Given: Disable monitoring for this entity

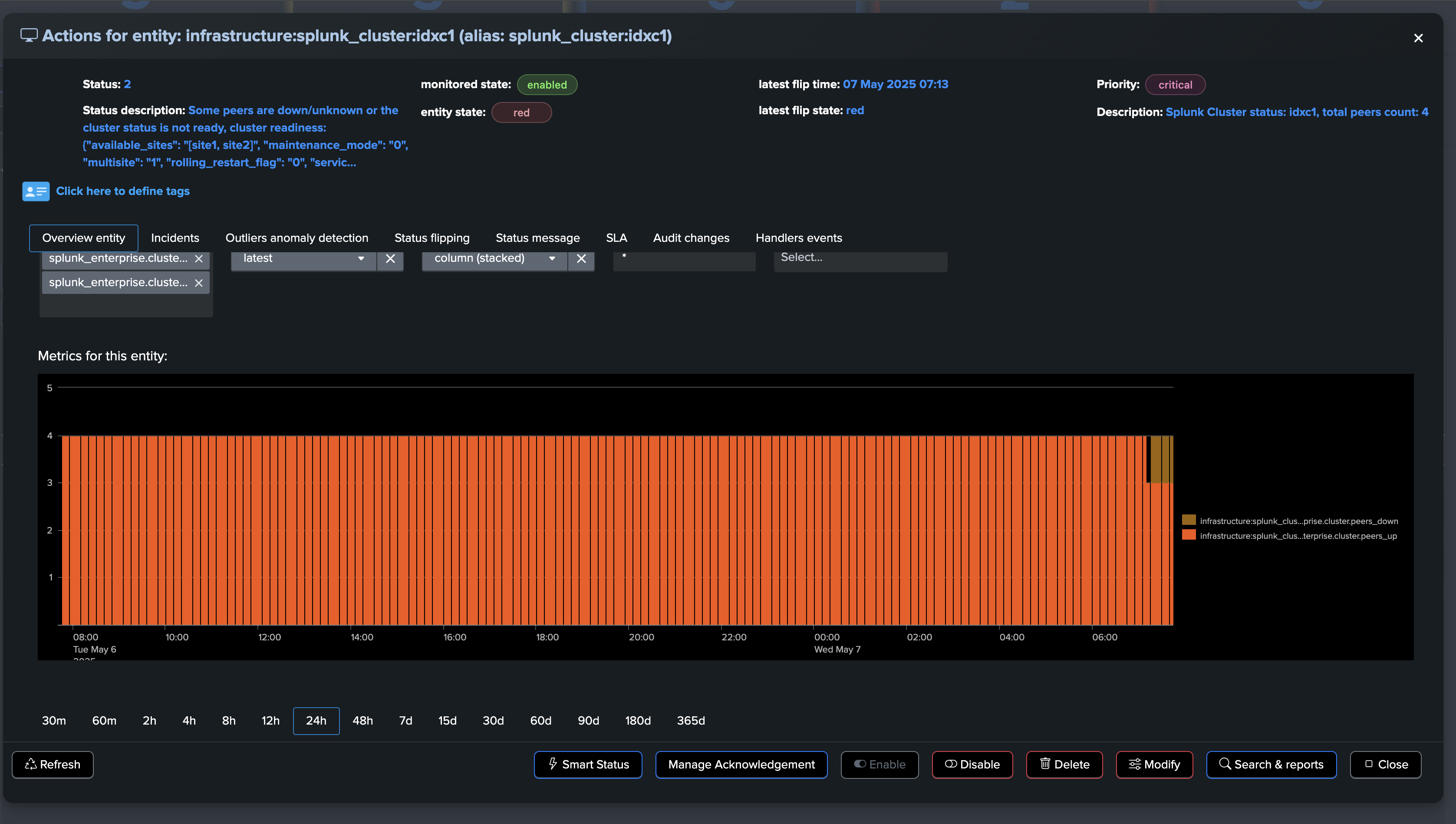Looking at the screenshot, I should [972, 765].
